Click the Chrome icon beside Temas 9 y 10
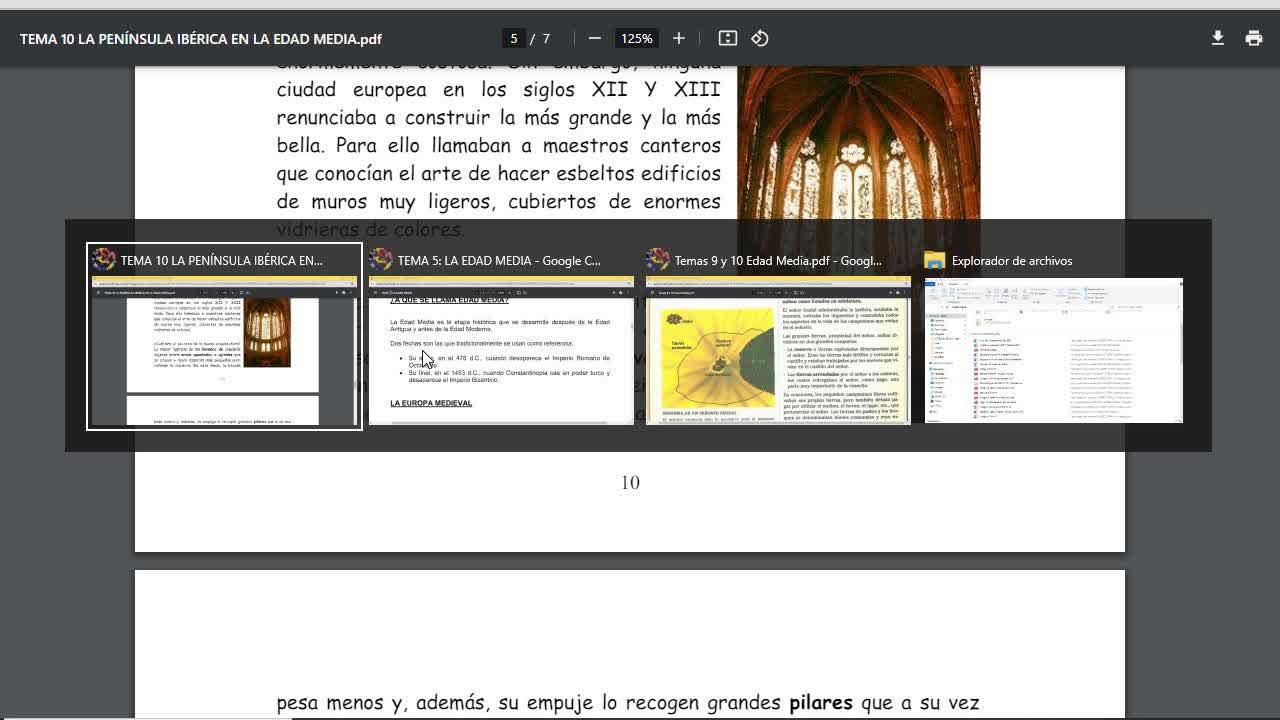The image size is (1280, 720). 658,260
